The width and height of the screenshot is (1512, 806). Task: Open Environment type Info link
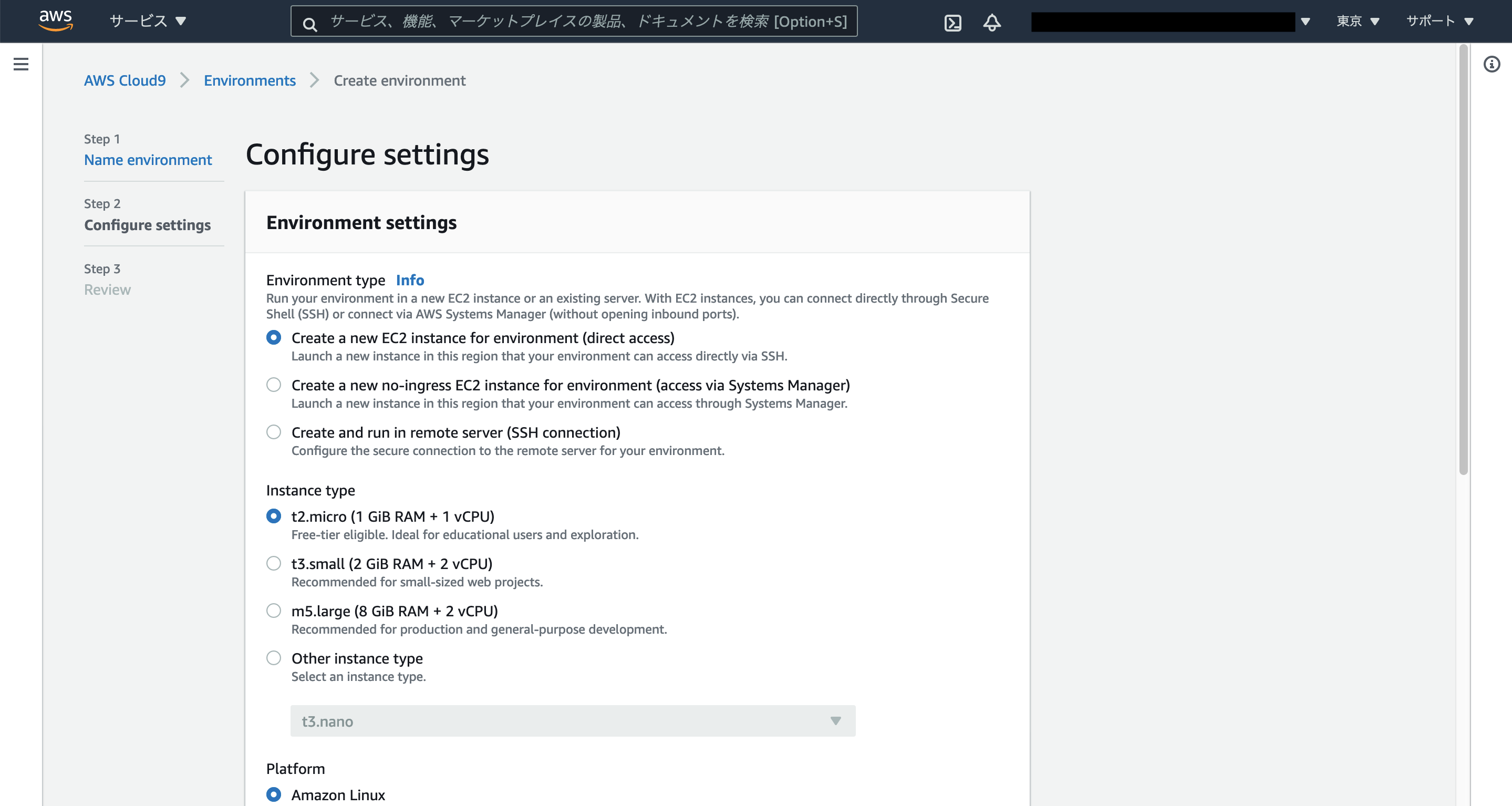click(x=410, y=280)
